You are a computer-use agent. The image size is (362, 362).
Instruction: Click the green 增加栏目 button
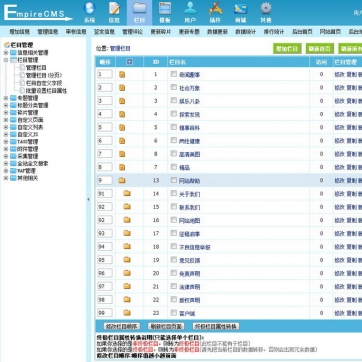(x=287, y=48)
